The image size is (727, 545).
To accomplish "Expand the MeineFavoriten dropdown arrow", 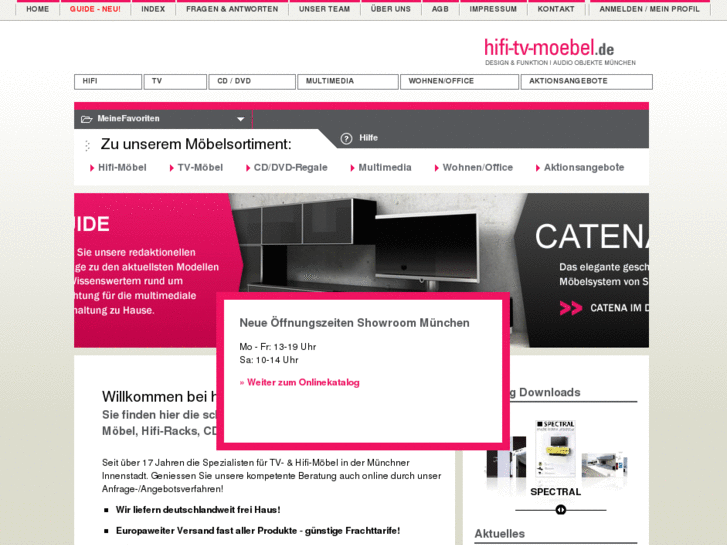I will [x=241, y=119].
